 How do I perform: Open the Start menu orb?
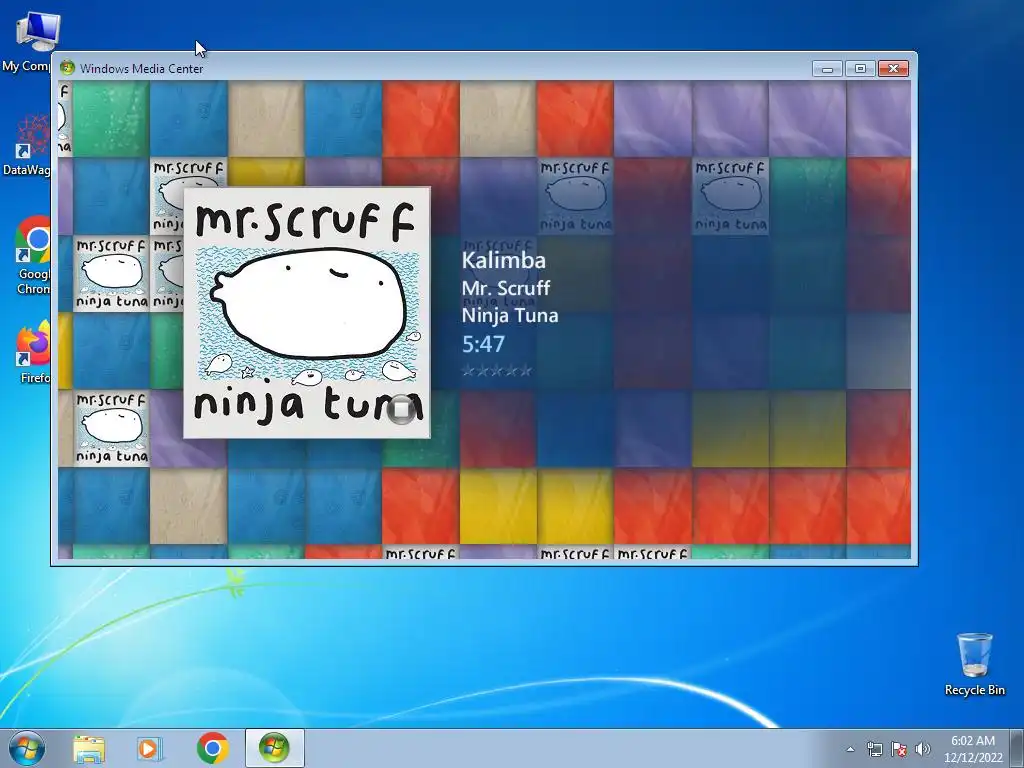[27, 748]
